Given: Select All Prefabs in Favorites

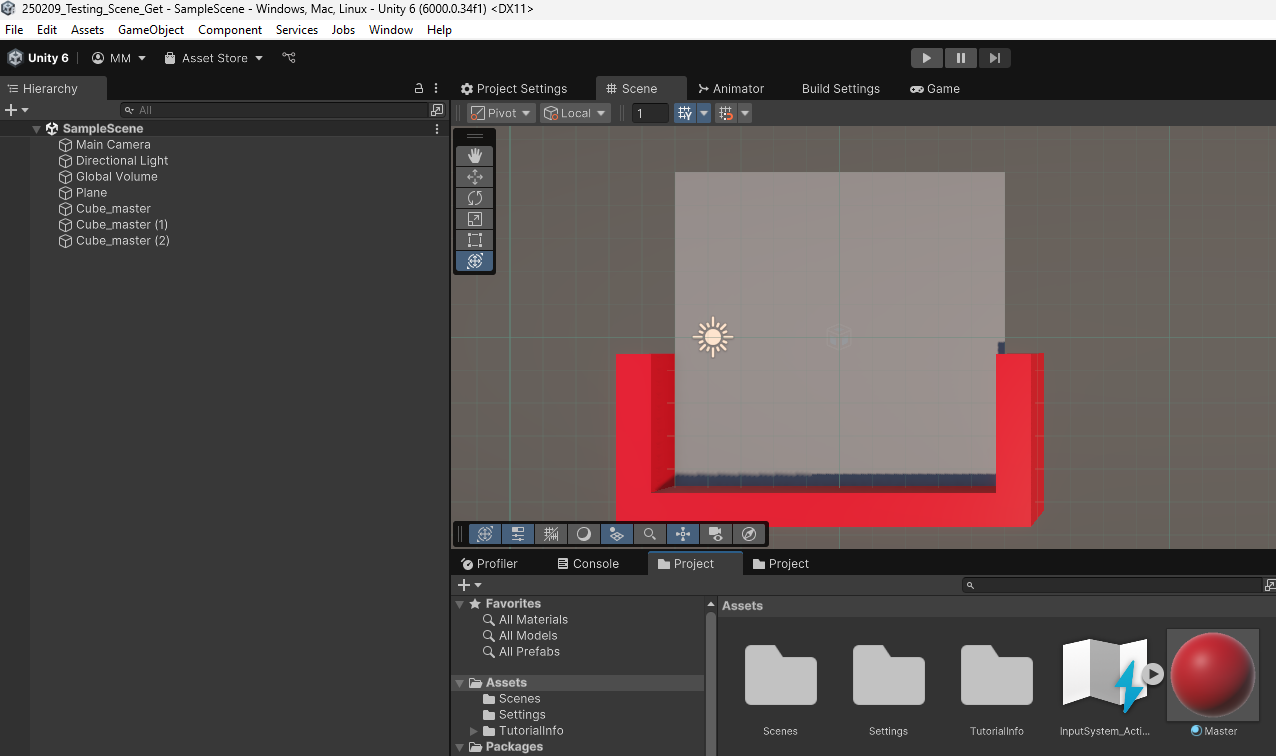Looking at the screenshot, I should point(529,652).
